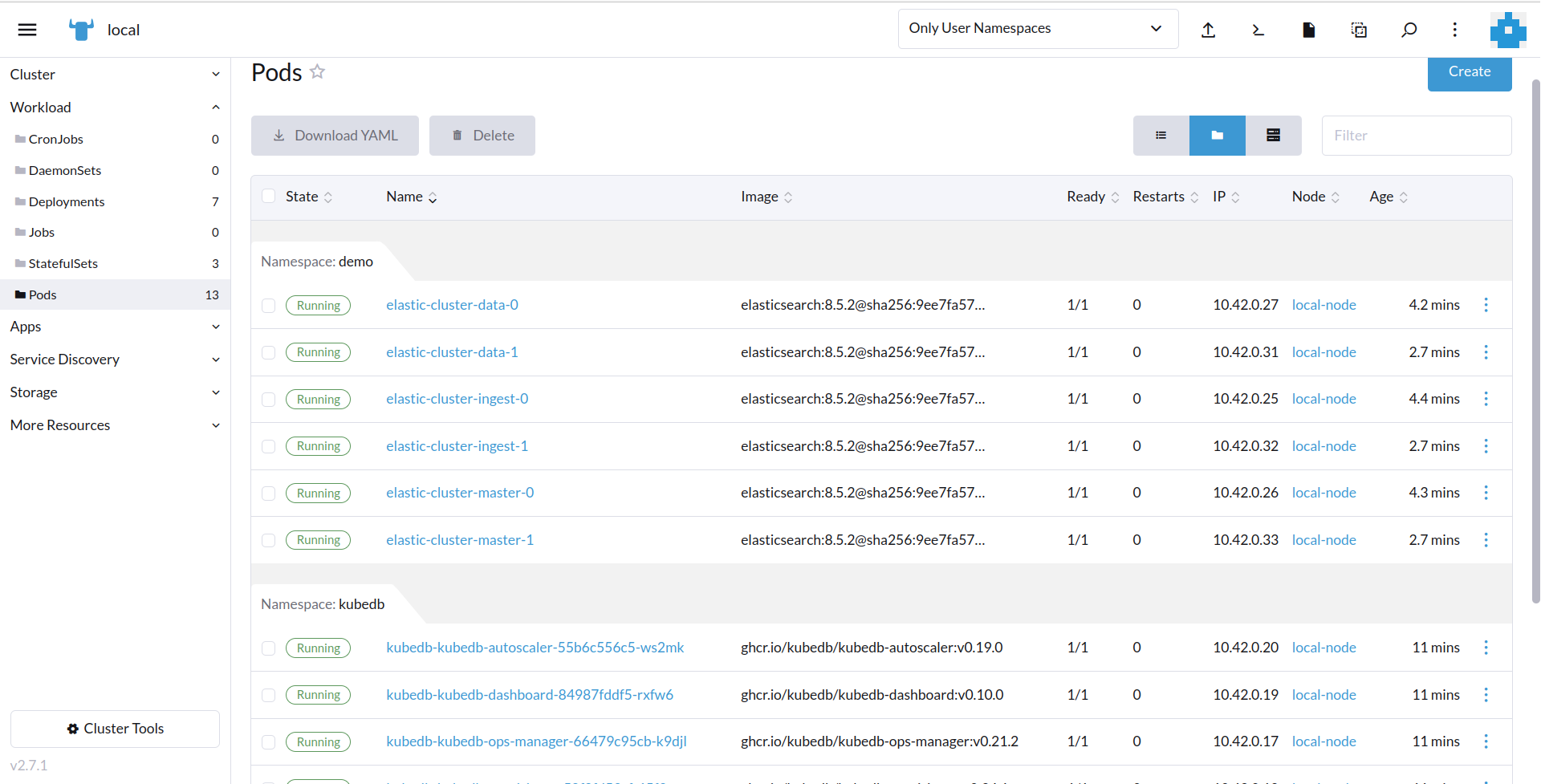Viewport: 1541px width, 784px height.
Task: Select the elastic-cluster-data-0 pod checkbox
Action: point(269,306)
